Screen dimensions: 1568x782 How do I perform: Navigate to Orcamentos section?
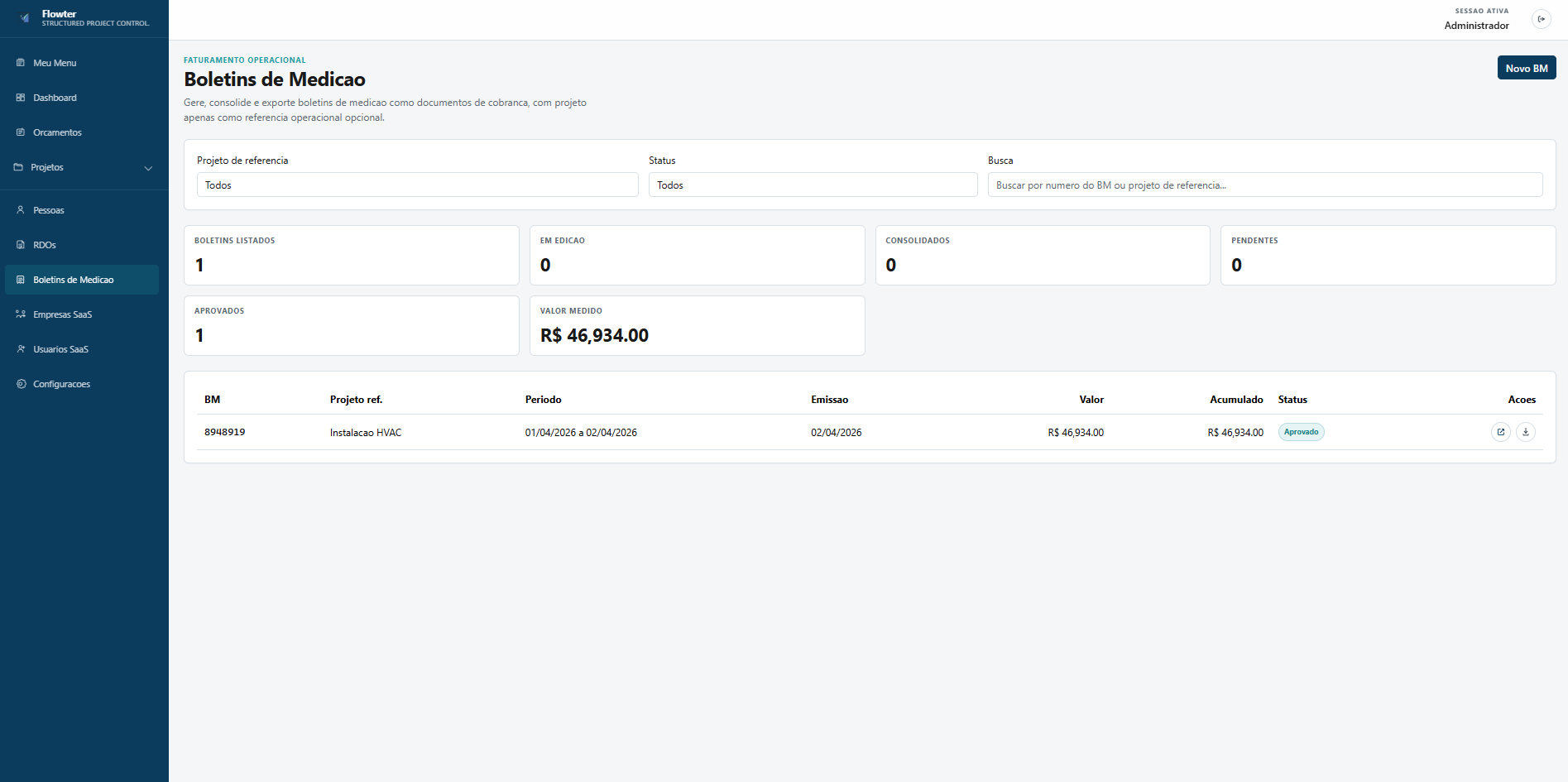pos(57,132)
